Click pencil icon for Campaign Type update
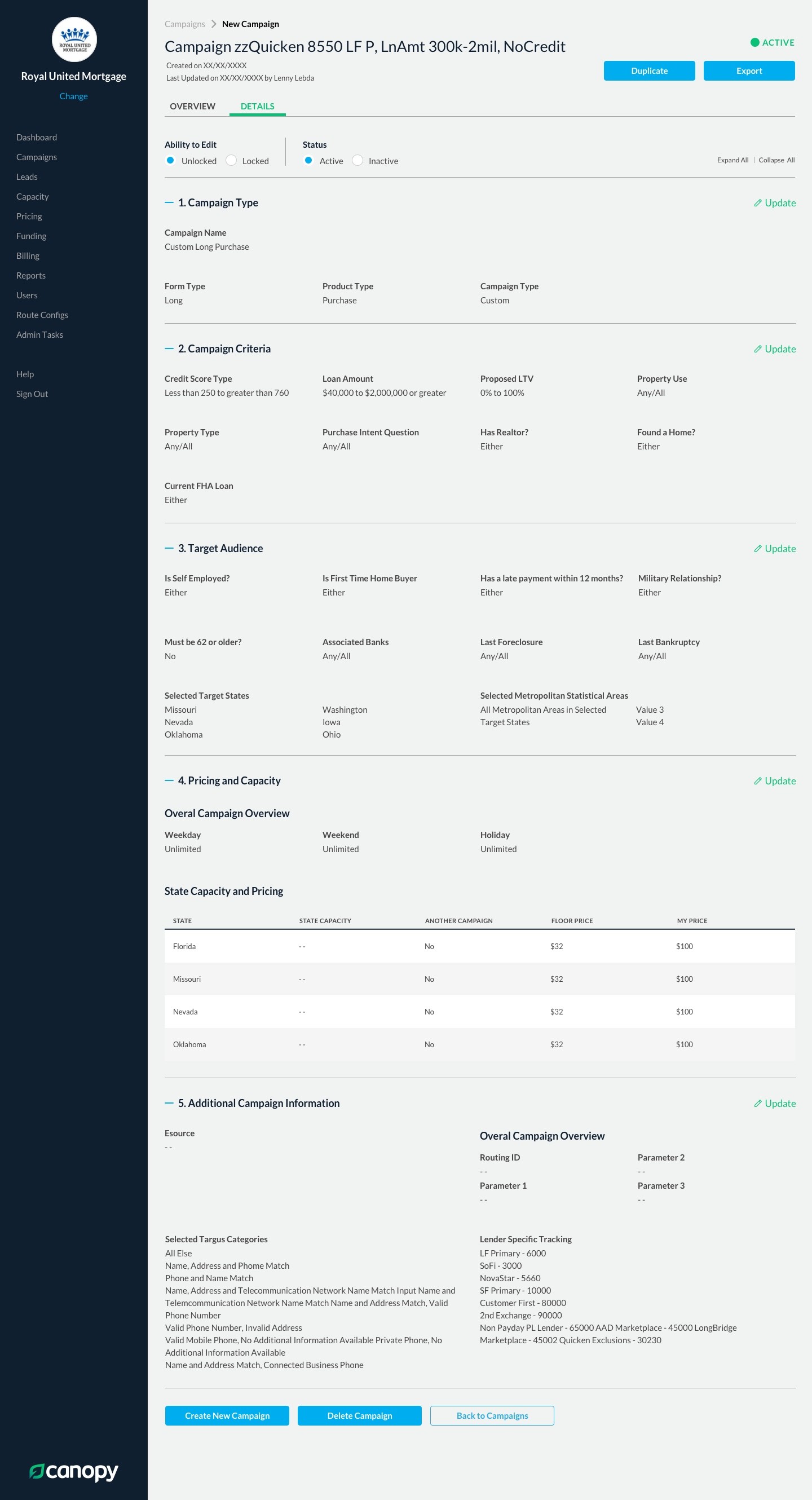Viewport: 812px width, 1500px height. 757,203
